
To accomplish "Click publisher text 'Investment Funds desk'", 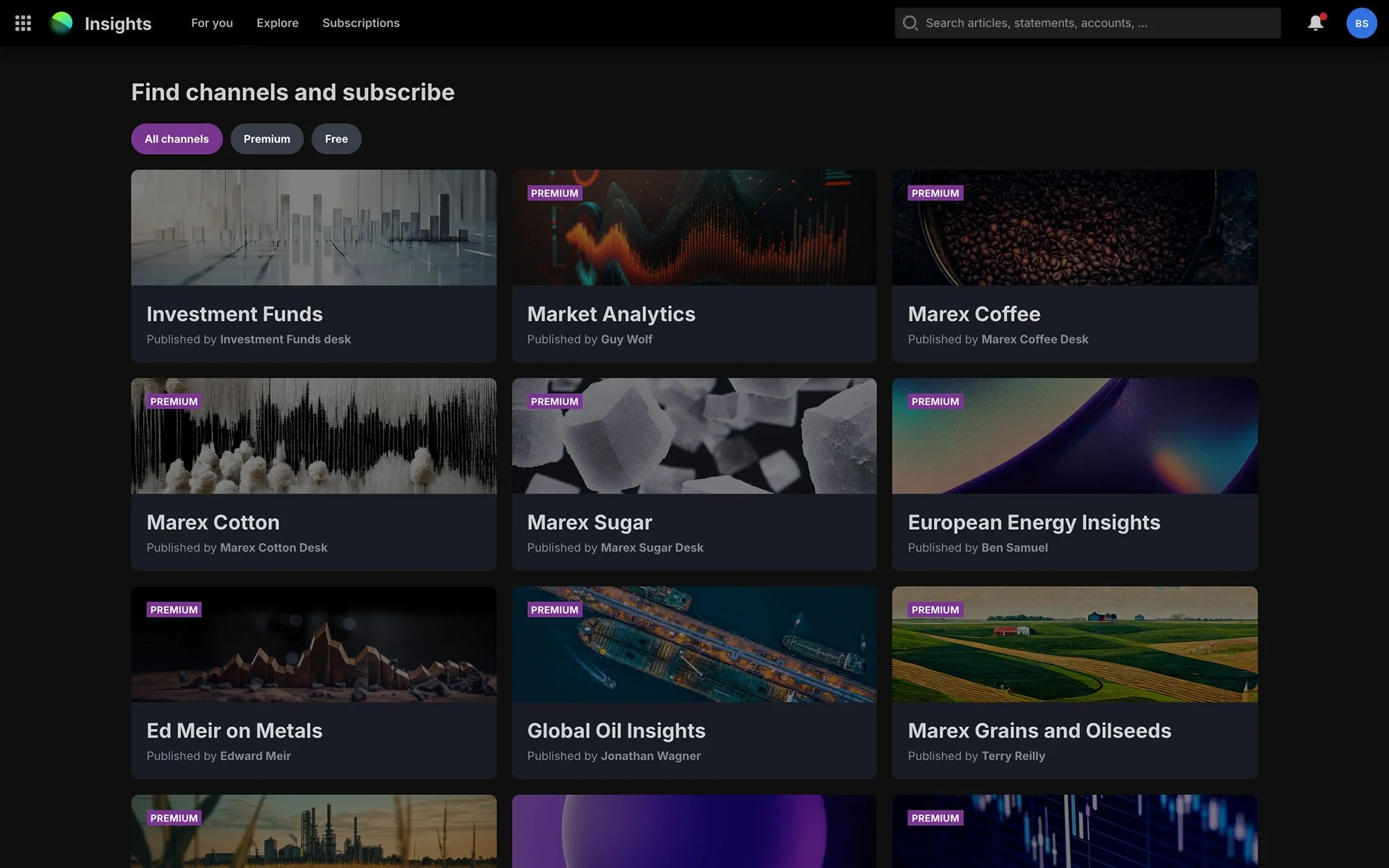I will click(285, 339).
